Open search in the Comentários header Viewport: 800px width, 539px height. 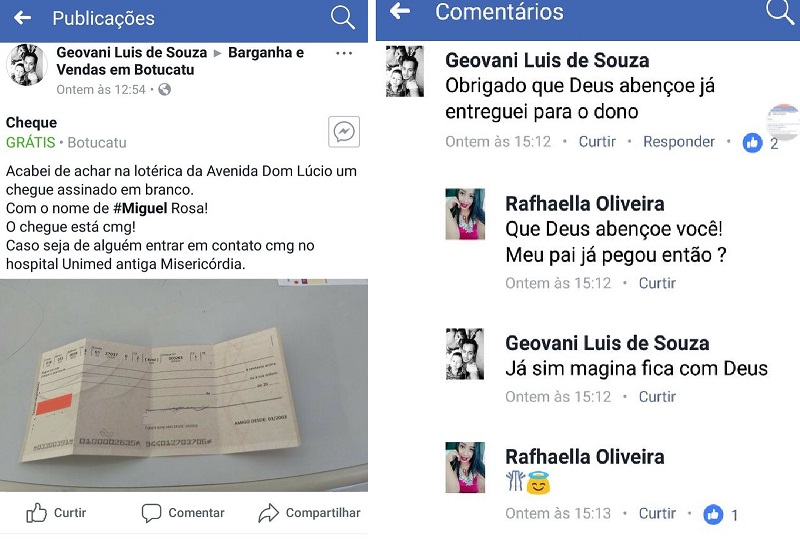[x=780, y=11]
